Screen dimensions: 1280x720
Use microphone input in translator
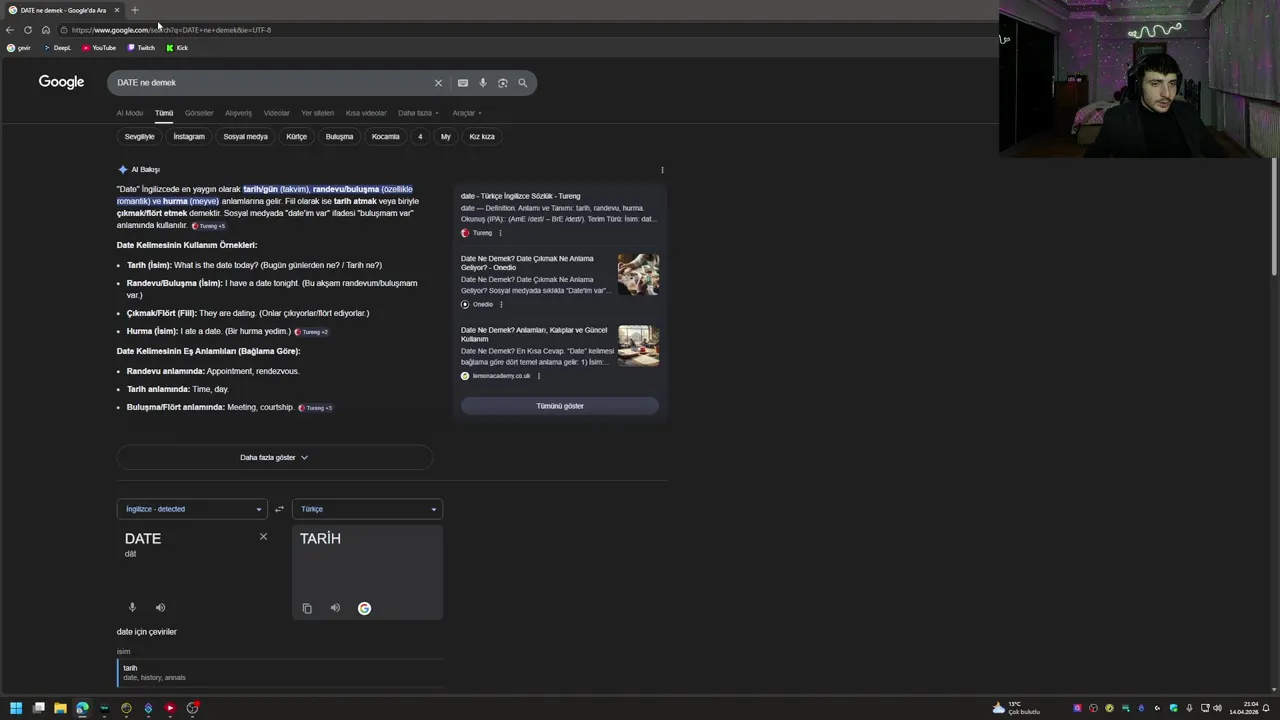coord(132,607)
